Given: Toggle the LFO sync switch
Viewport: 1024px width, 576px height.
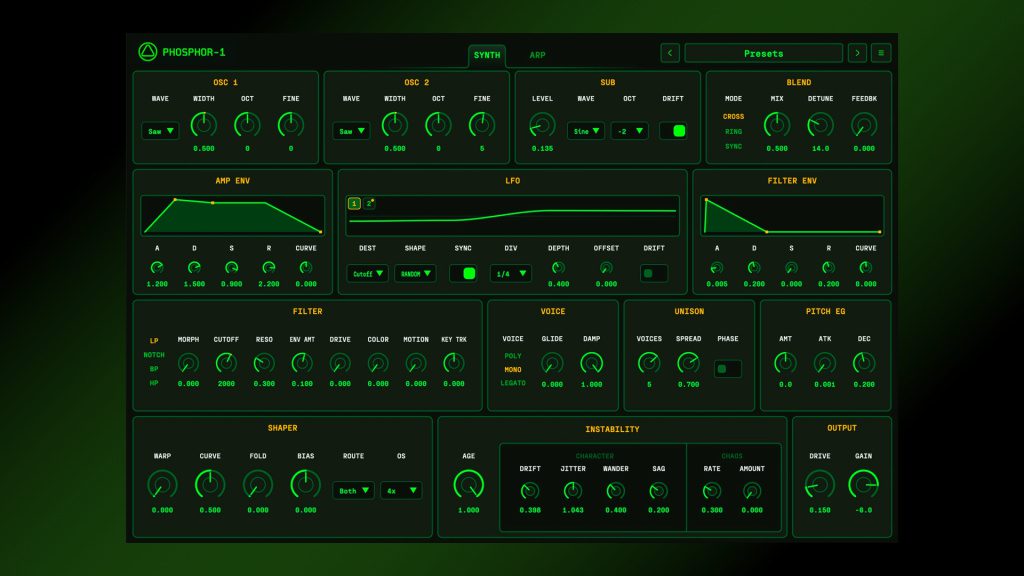Looking at the screenshot, I should coord(463,273).
